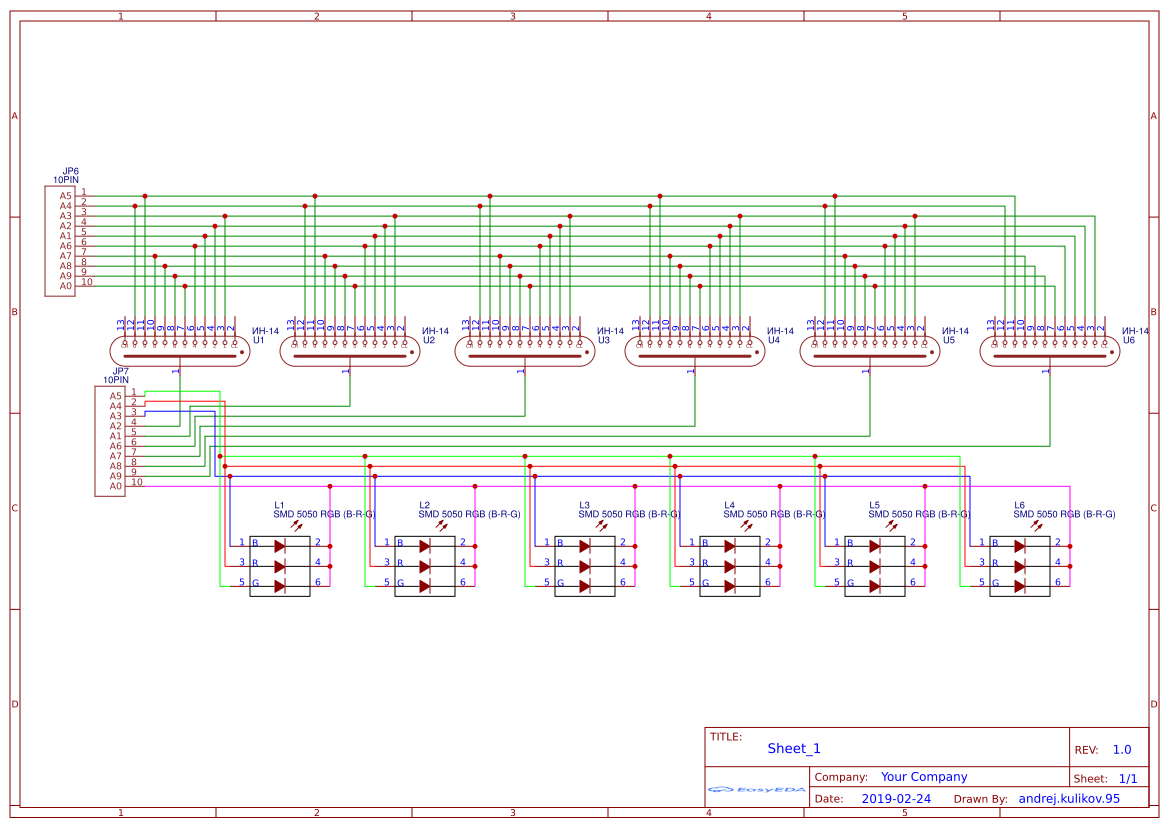Click the EasyEDA logo in title block
Viewport: 1169px width, 828px height.
(757, 789)
